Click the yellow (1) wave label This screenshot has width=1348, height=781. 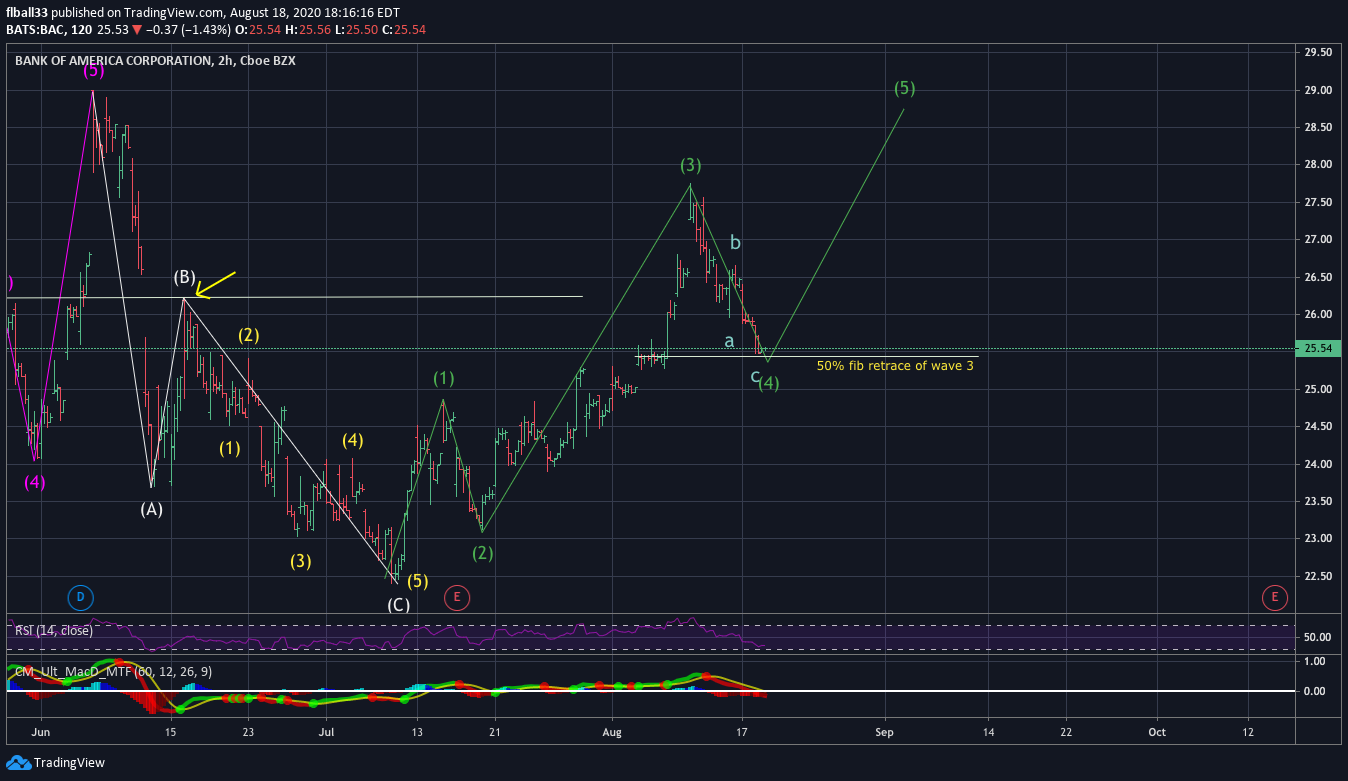click(x=230, y=448)
